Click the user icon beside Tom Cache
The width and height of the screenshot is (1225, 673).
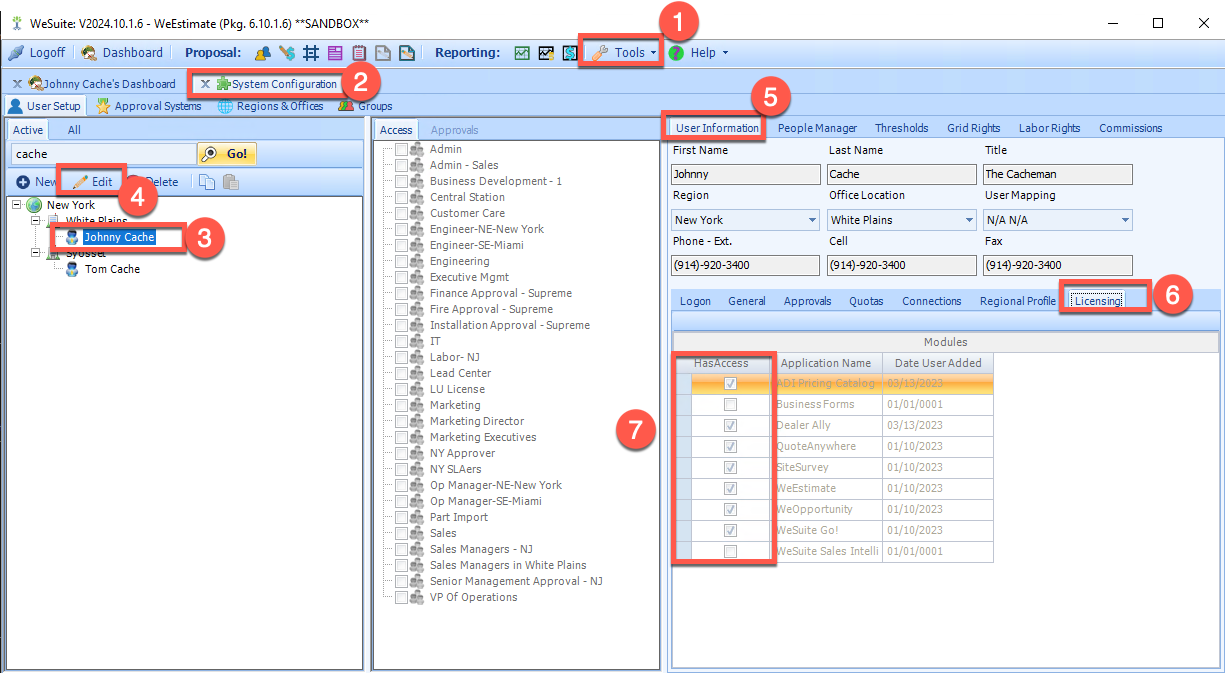72,269
